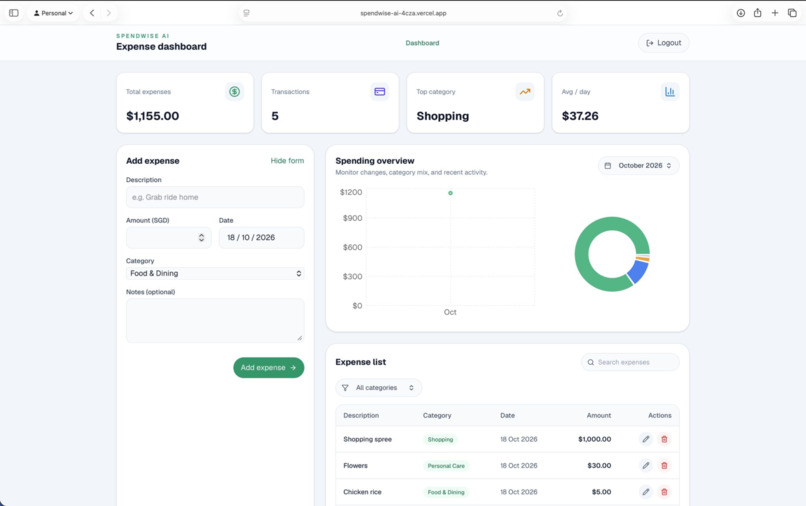The height and width of the screenshot is (506, 806).
Task: Click the Search expenses field
Action: [x=630, y=362]
